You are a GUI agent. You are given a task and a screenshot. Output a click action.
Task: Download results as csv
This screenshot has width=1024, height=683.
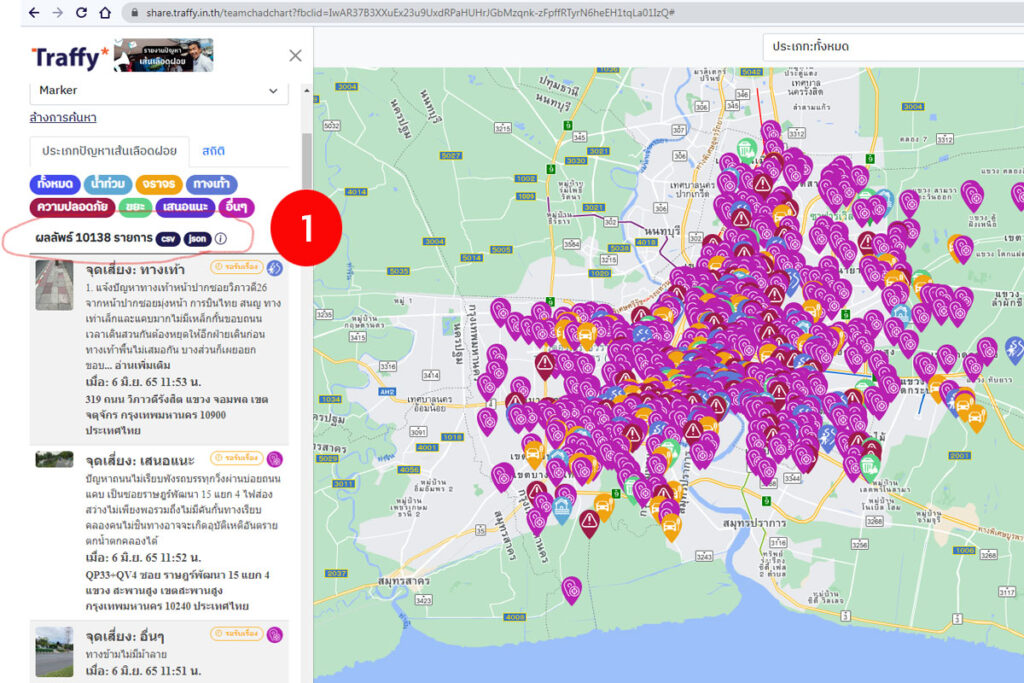(x=168, y=238)
